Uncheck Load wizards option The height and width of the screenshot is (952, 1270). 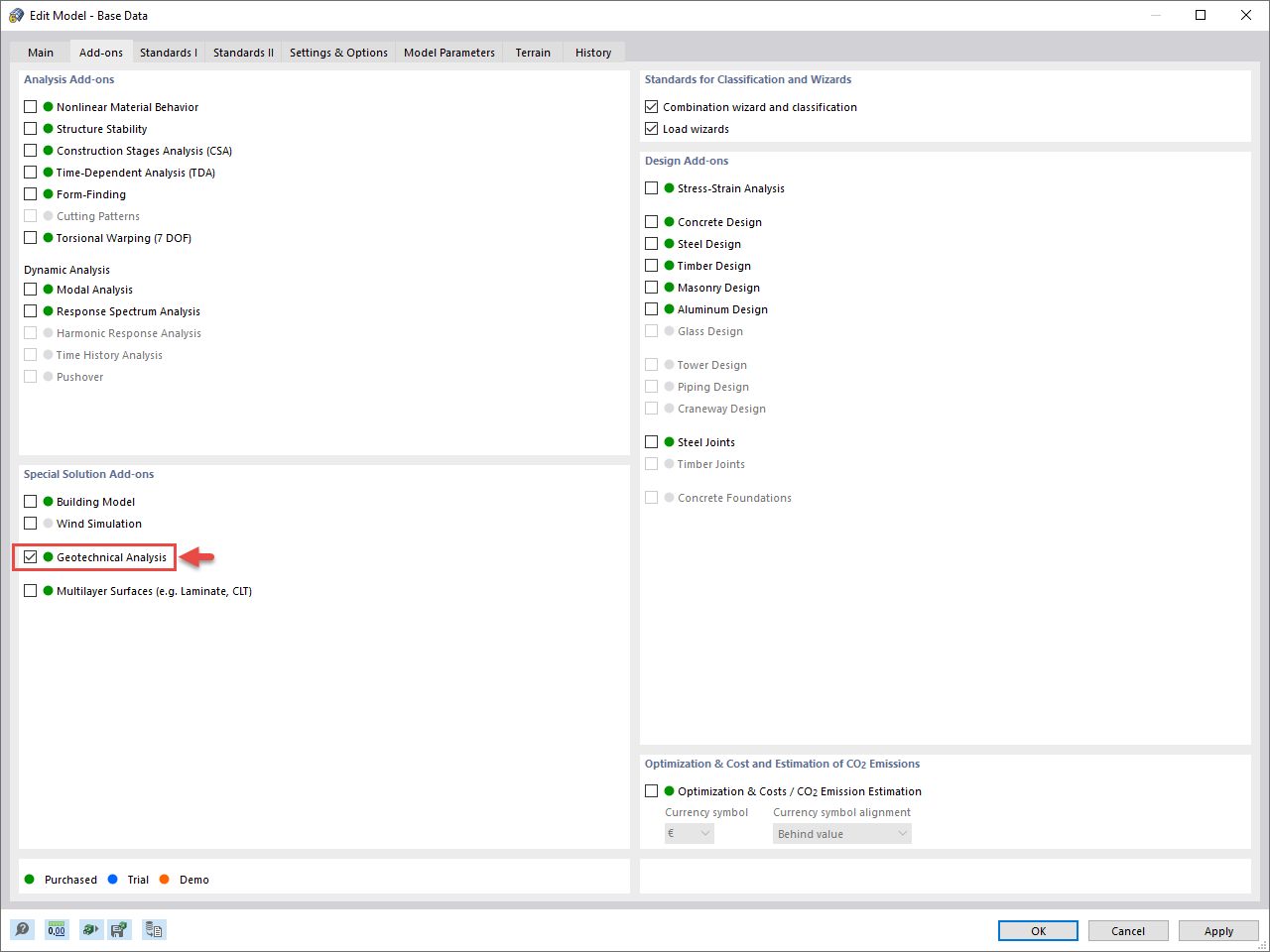(x=651, y=128)
